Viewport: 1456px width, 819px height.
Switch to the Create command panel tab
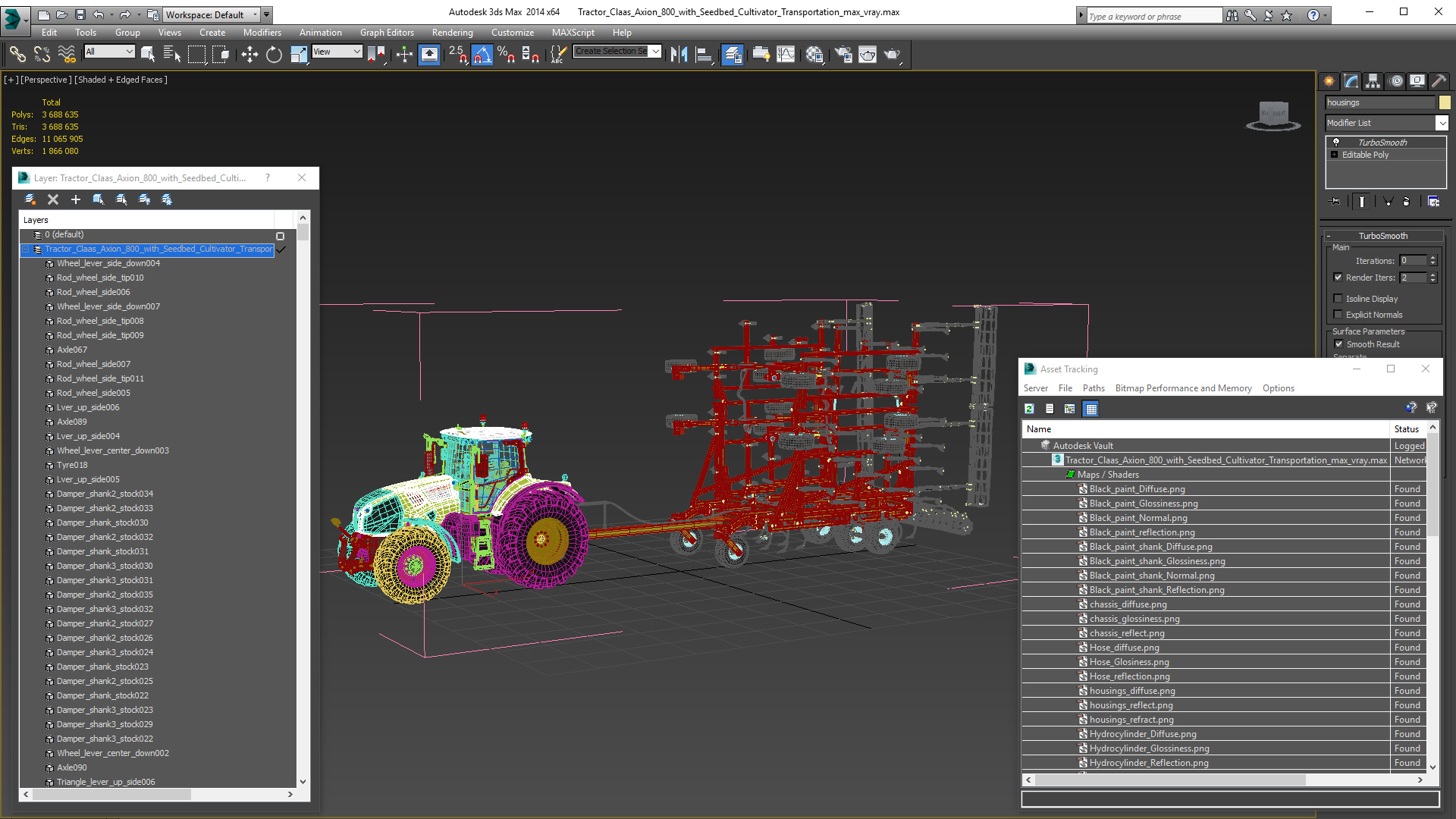coord(1329,80)
